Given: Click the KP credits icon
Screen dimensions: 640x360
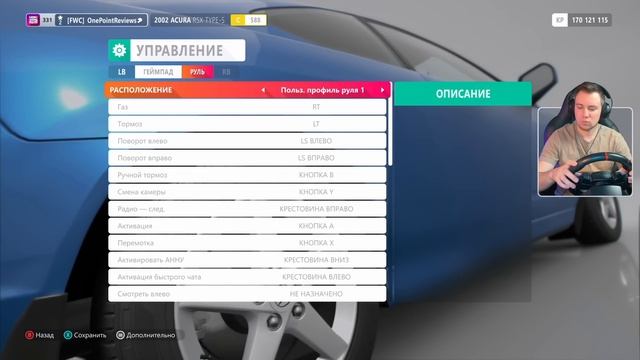Looking at the screenshot, I should click(560, 20).
